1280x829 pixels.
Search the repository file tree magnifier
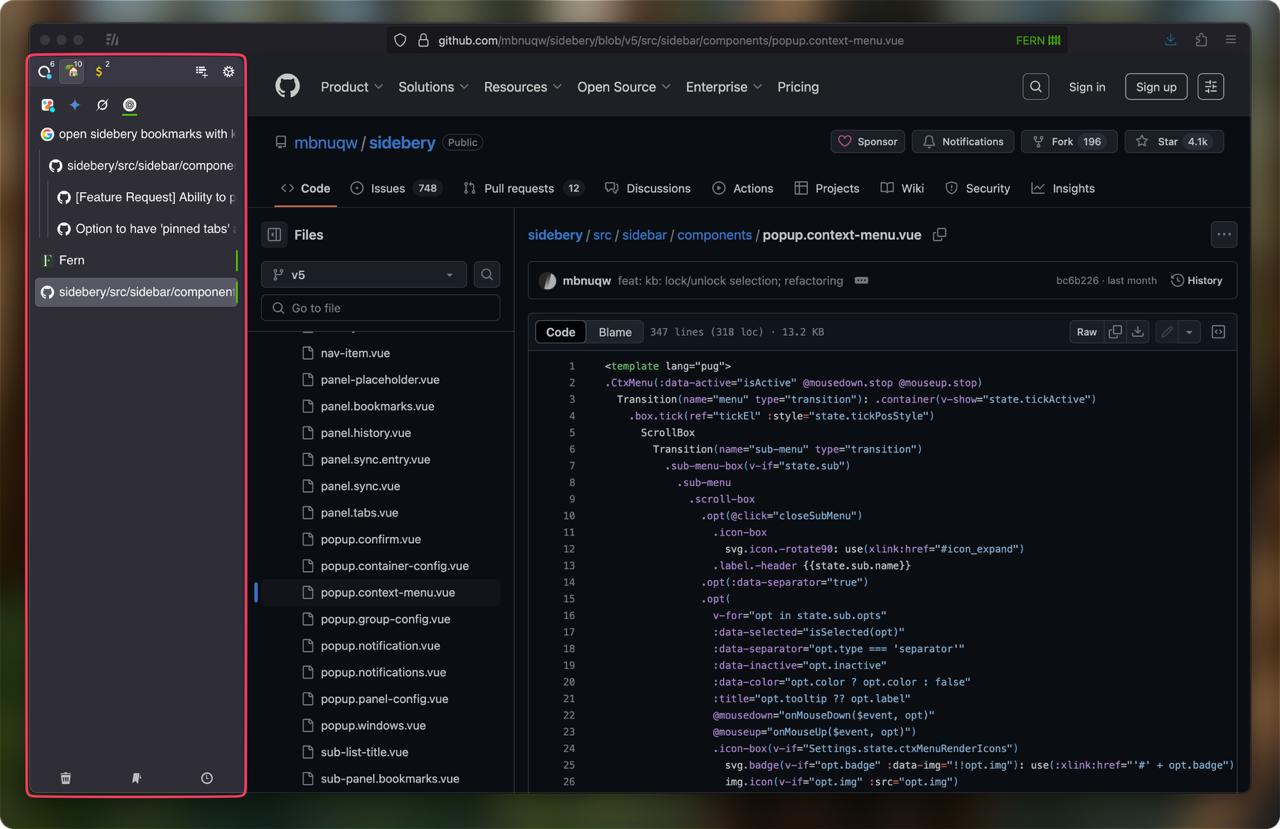(x=487, y=275)
